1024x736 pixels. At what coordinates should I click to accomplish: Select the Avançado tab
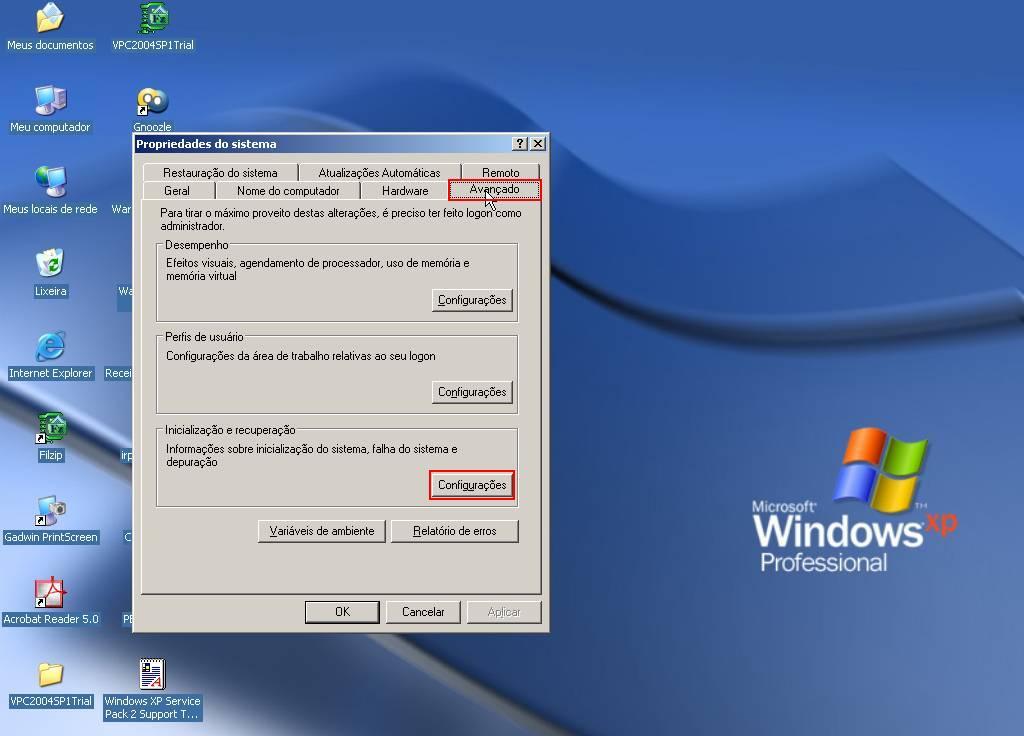[x=494, y=189]
